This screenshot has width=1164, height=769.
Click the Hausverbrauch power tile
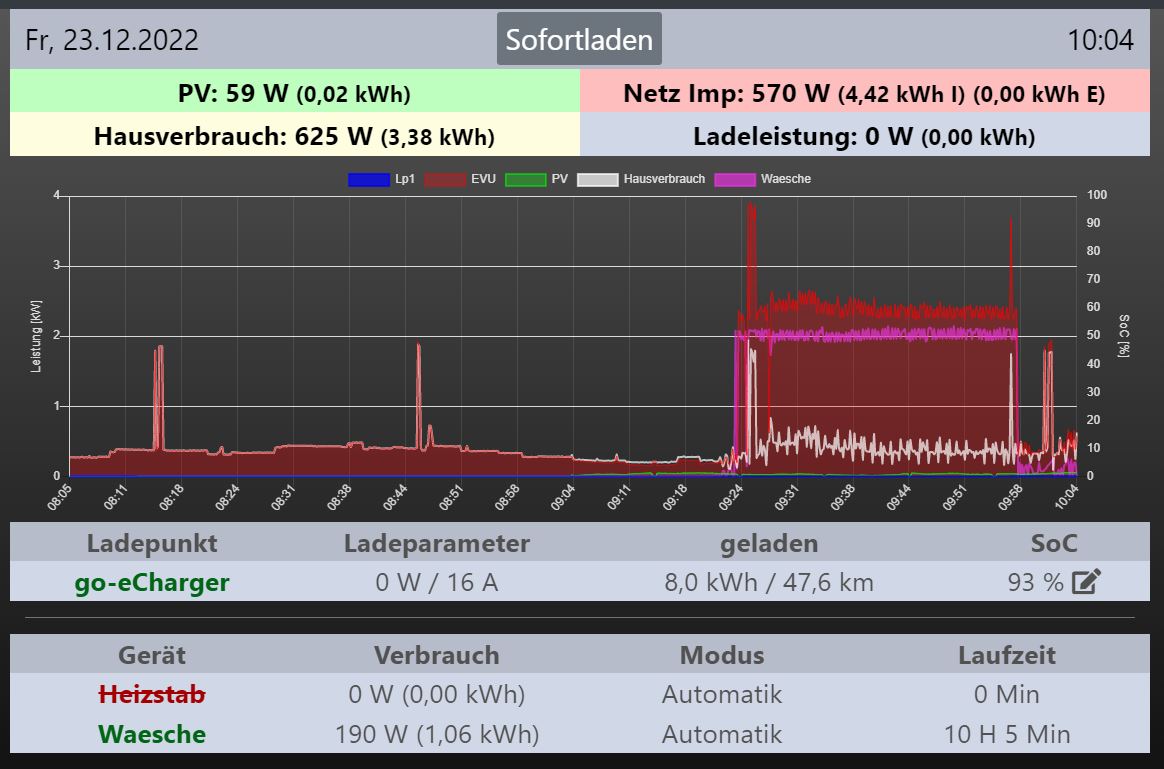pyautogui.click(x=294, y=136)
